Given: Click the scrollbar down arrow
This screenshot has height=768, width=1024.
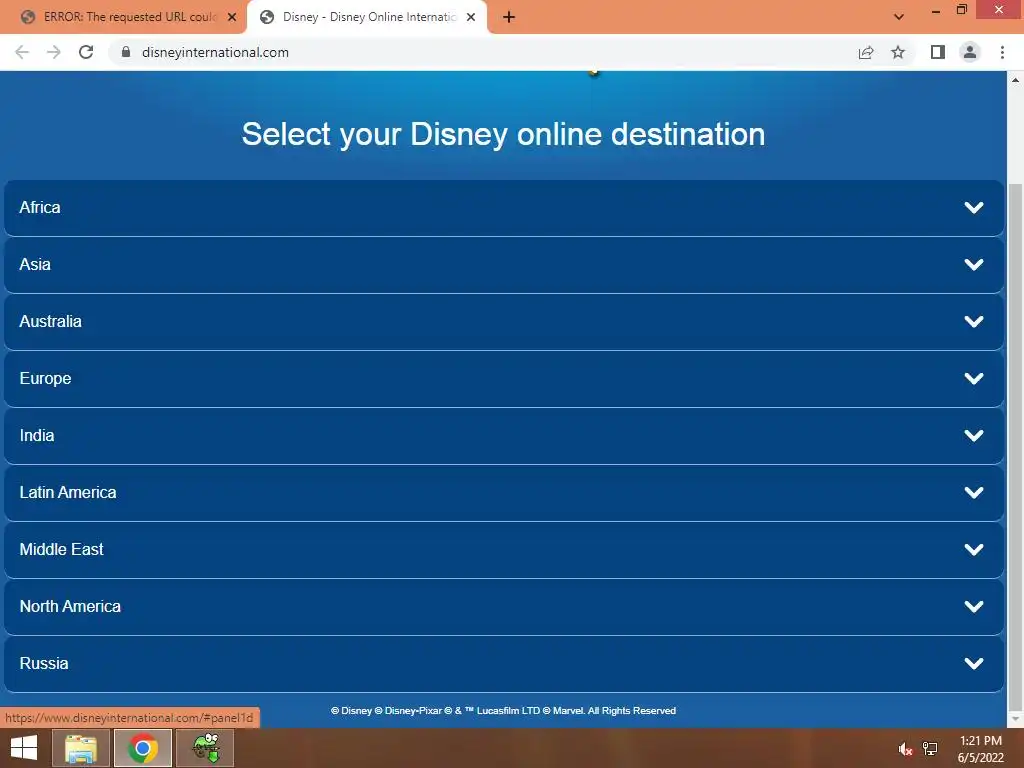Looking at the screenshot, I should click(x=1015, y=719).
